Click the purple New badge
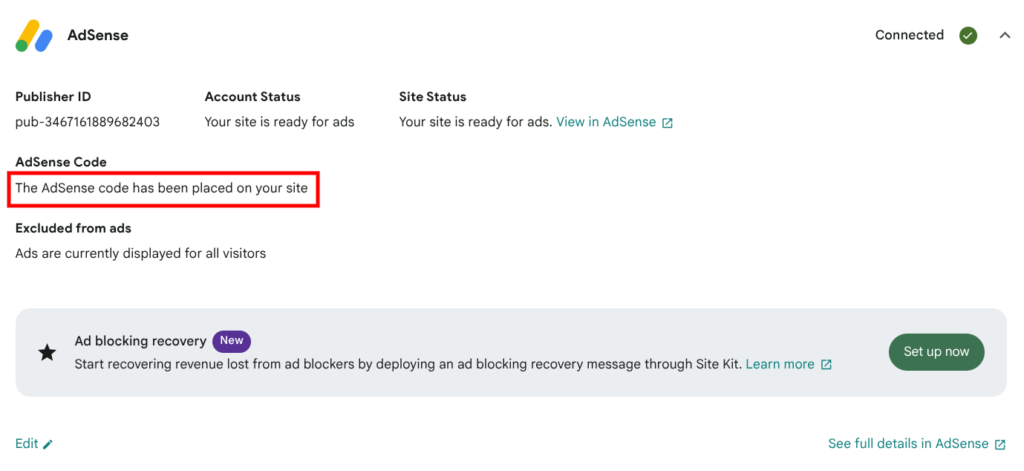Image resolution: width=1024 pixels, height=471 pixels. (x=231, y=341)
